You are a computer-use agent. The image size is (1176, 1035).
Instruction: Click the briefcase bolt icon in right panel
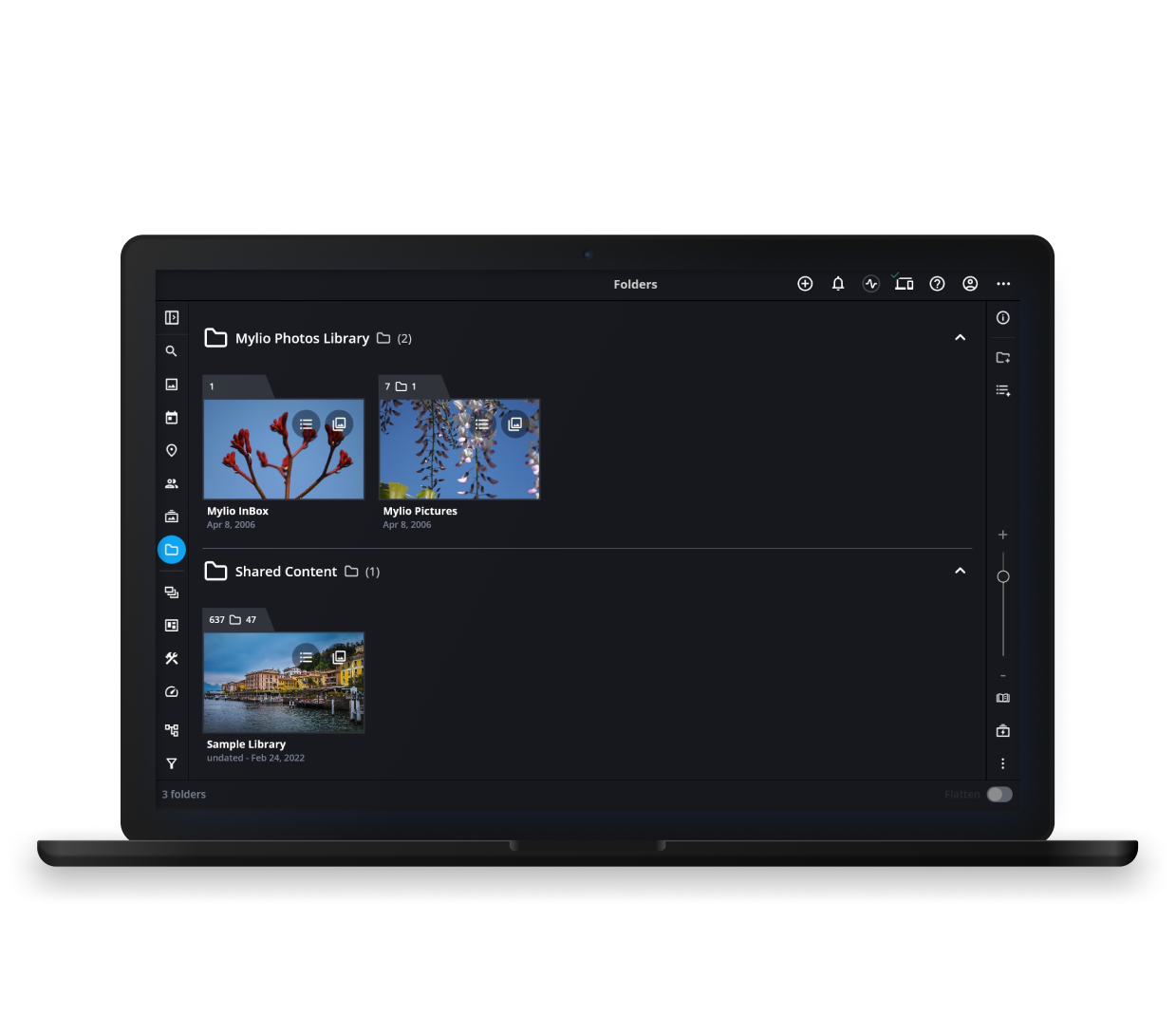click(x=1003, y=731)
